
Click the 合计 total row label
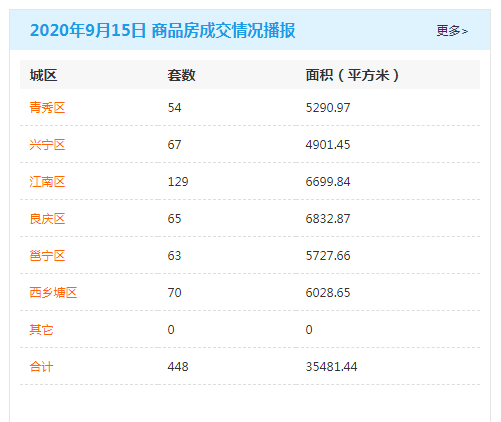coord(41,367)
